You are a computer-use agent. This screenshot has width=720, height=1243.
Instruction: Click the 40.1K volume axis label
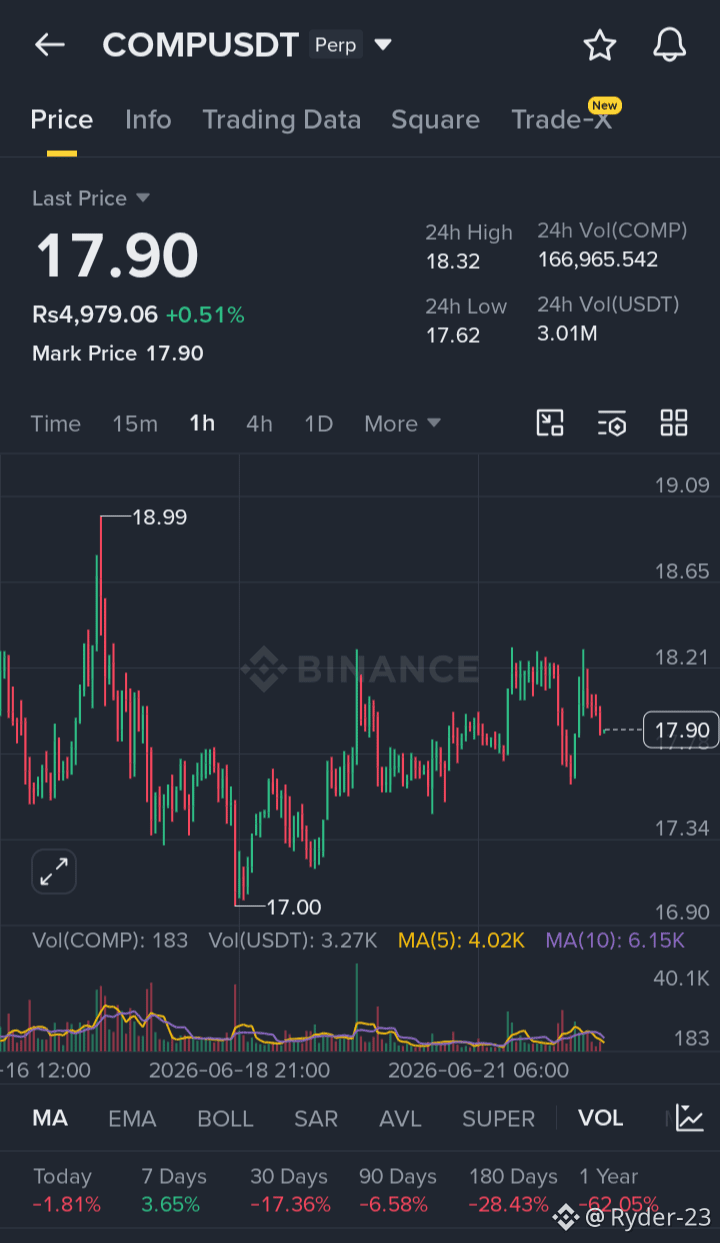(682, 978)
